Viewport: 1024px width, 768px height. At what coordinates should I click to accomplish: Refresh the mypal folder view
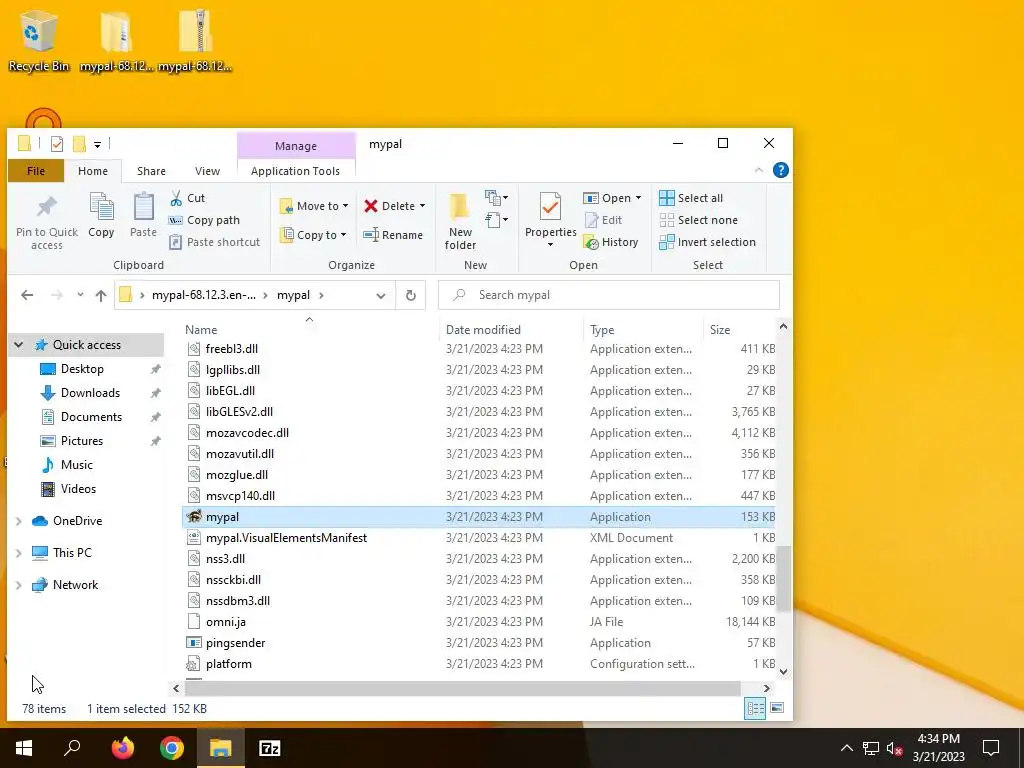[x=411, y=295]
